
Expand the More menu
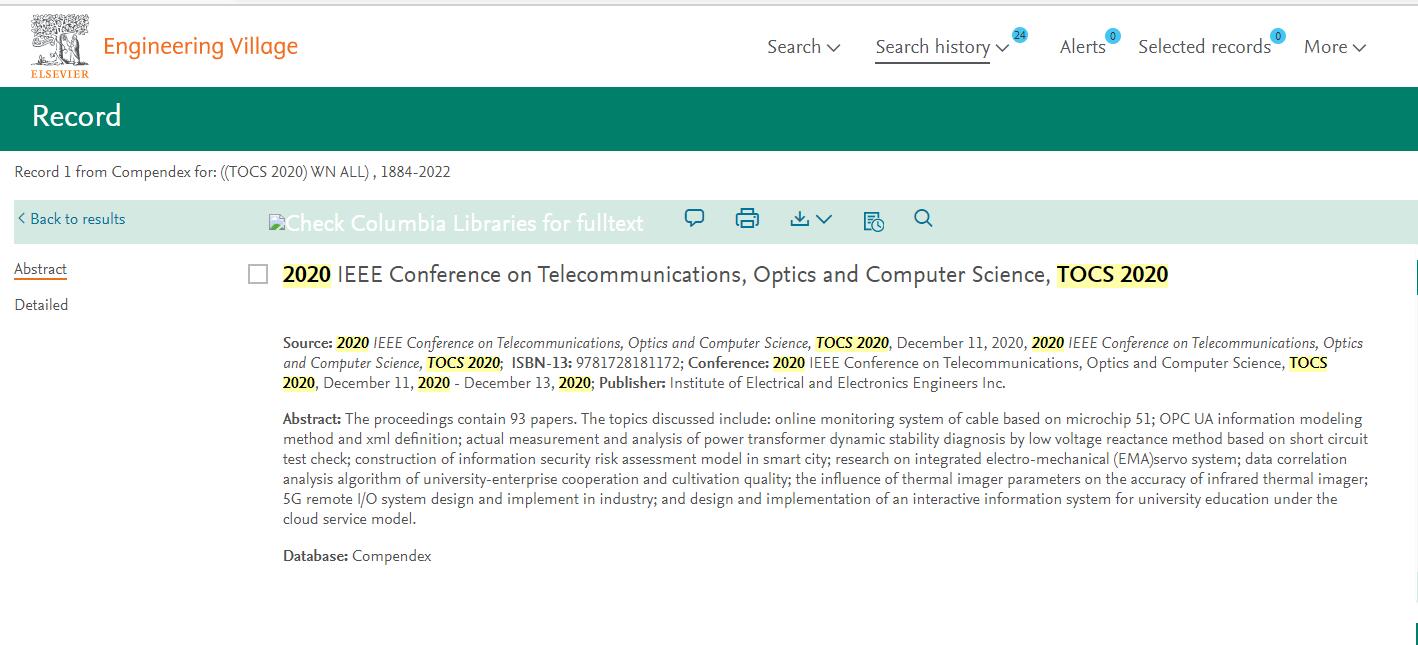[1334, 47]
